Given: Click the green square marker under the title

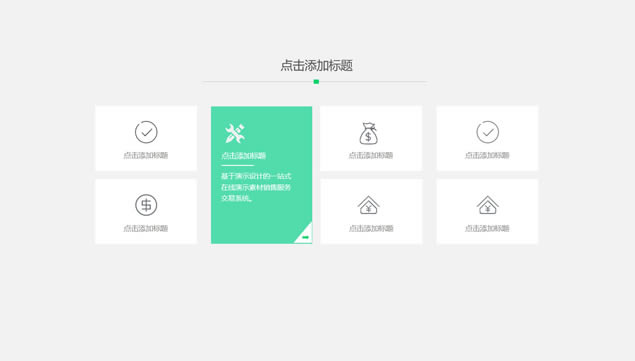Looking at the screenshot, I should point(316,82).
